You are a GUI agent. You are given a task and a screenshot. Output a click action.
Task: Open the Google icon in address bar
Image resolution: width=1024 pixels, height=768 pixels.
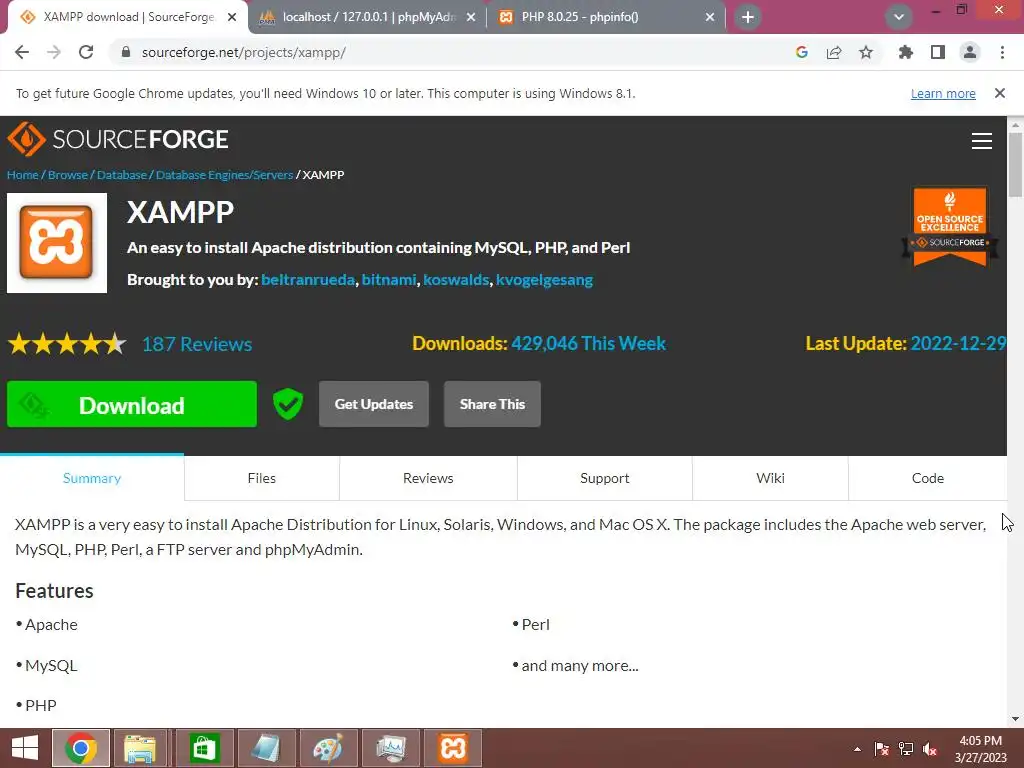pos(802,52)
